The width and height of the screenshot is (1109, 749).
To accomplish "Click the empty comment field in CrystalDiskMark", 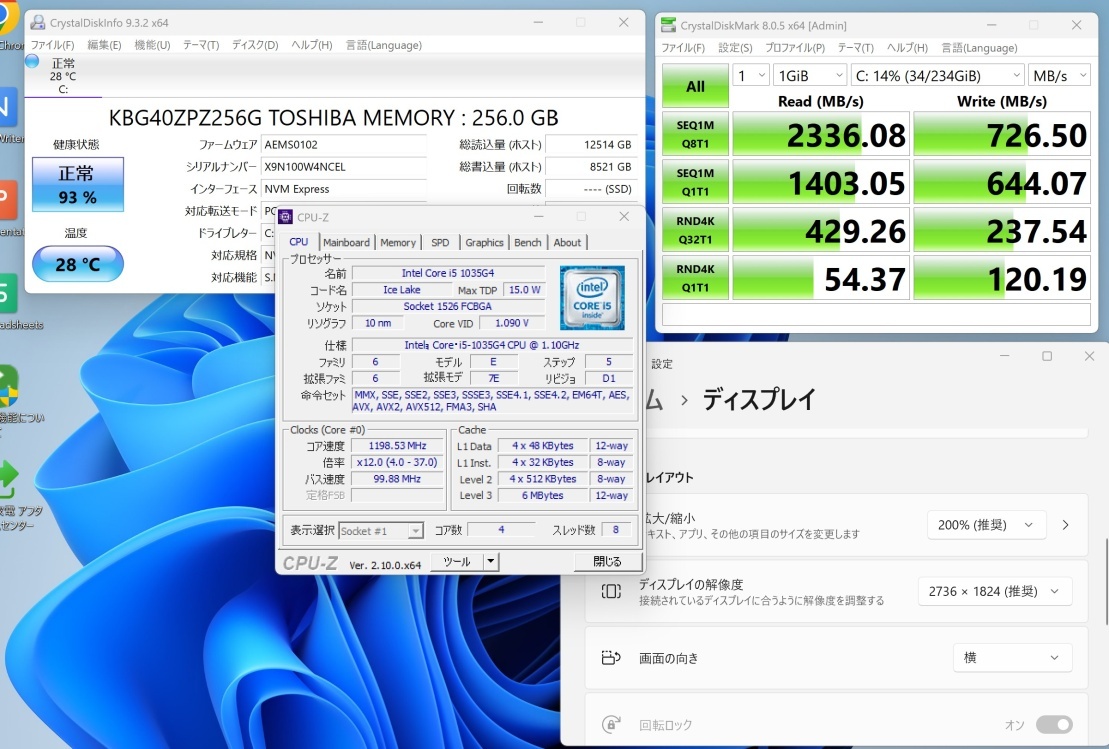I will click(x=876, y=315).
